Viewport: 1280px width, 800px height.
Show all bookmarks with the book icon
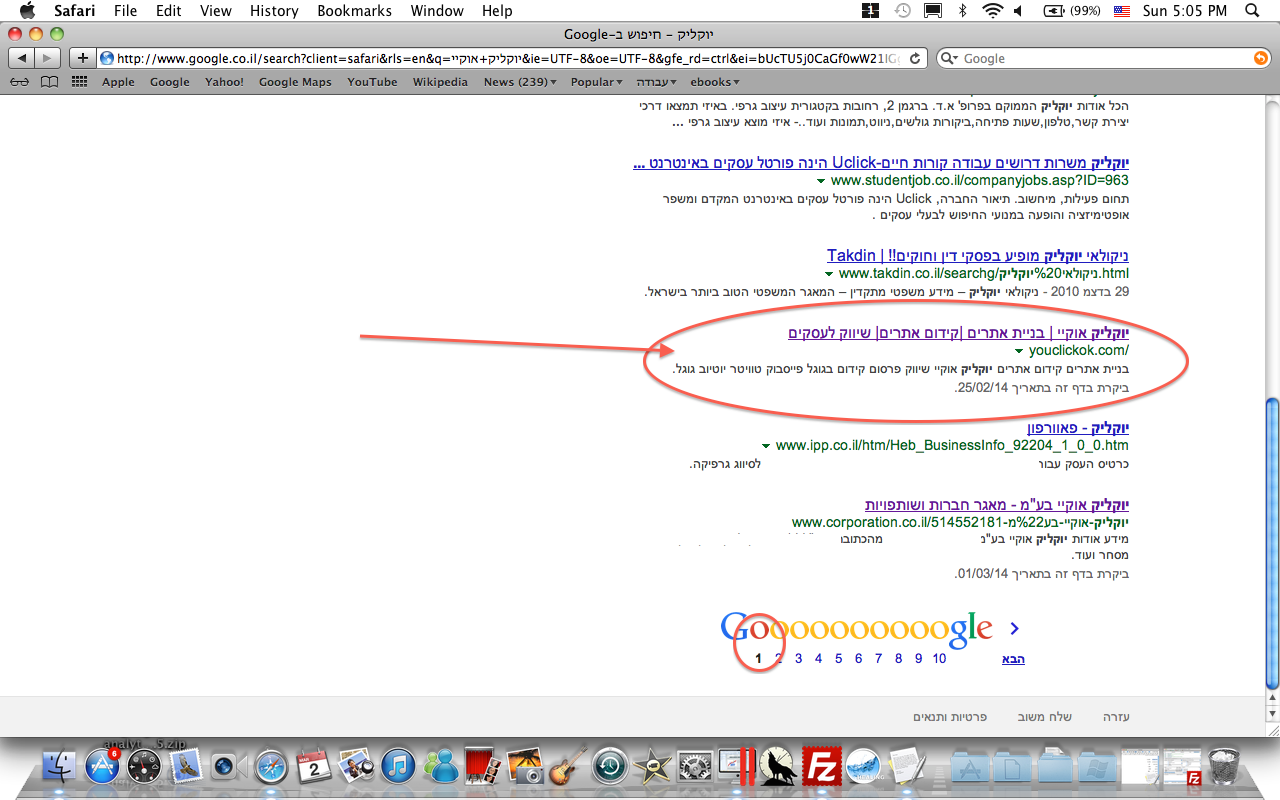[x=49, y=82]
